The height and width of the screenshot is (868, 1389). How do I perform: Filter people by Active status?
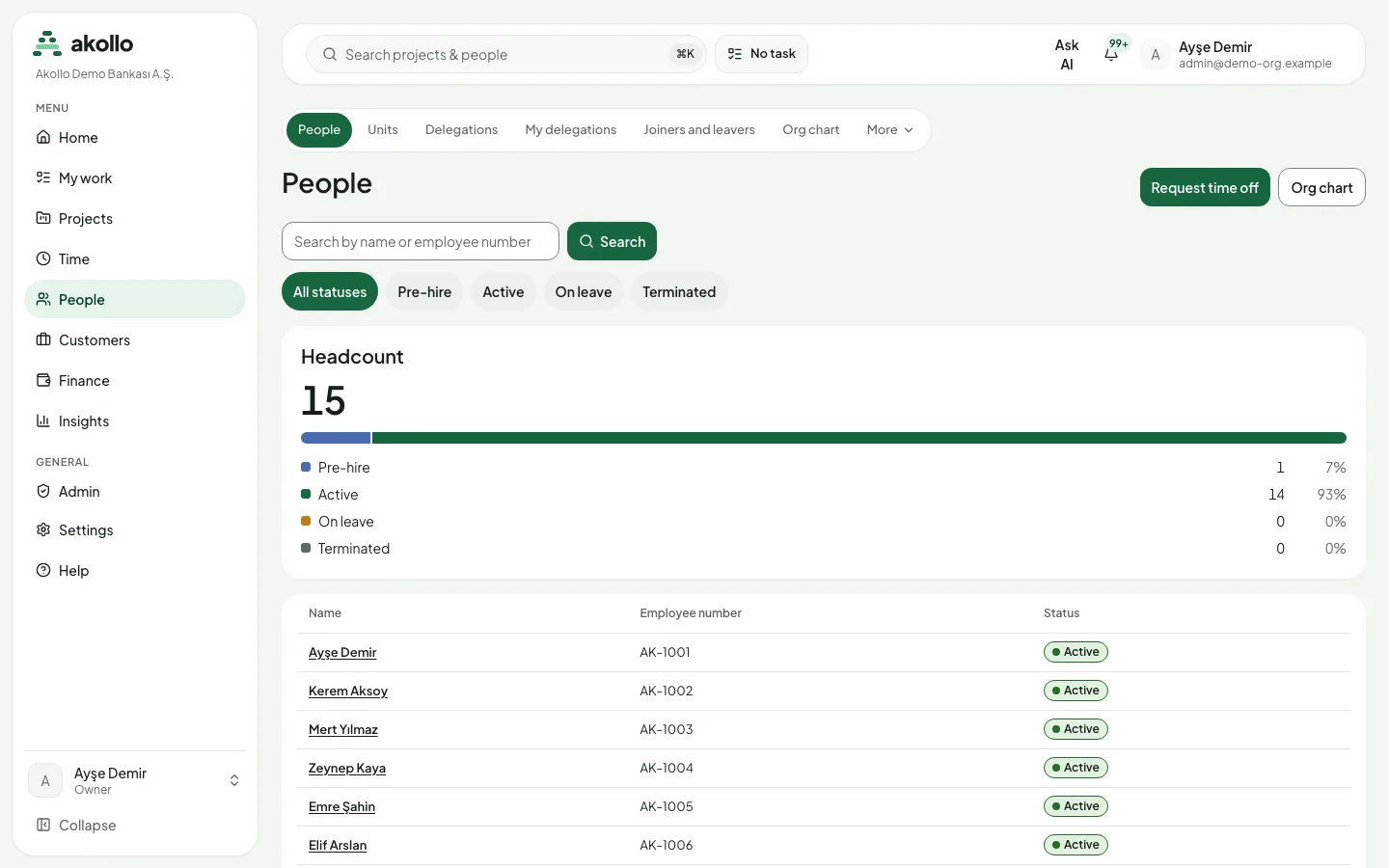504,292
